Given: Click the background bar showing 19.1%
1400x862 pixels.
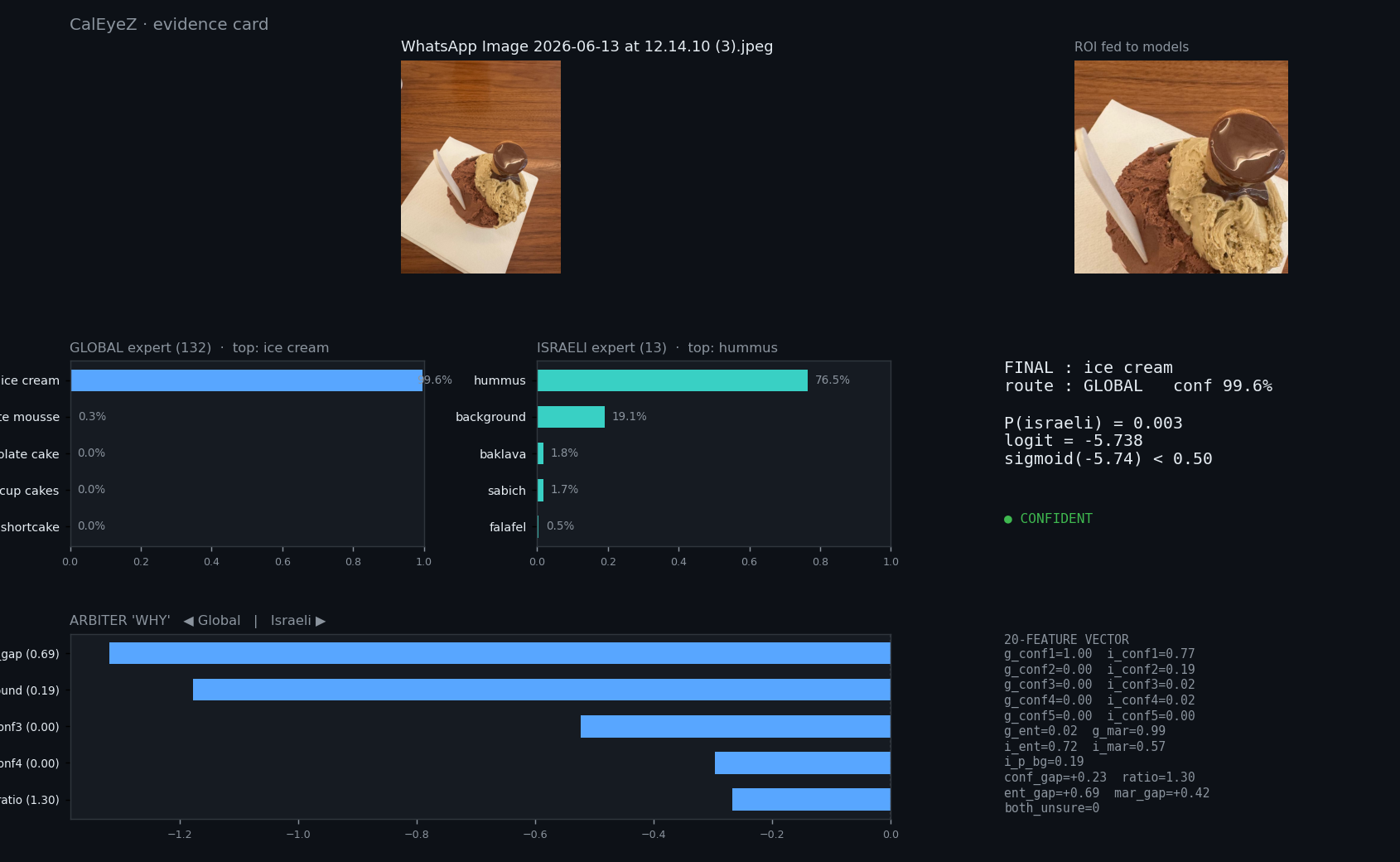Looking at the screenshot, I should click(x=571, y=417).
